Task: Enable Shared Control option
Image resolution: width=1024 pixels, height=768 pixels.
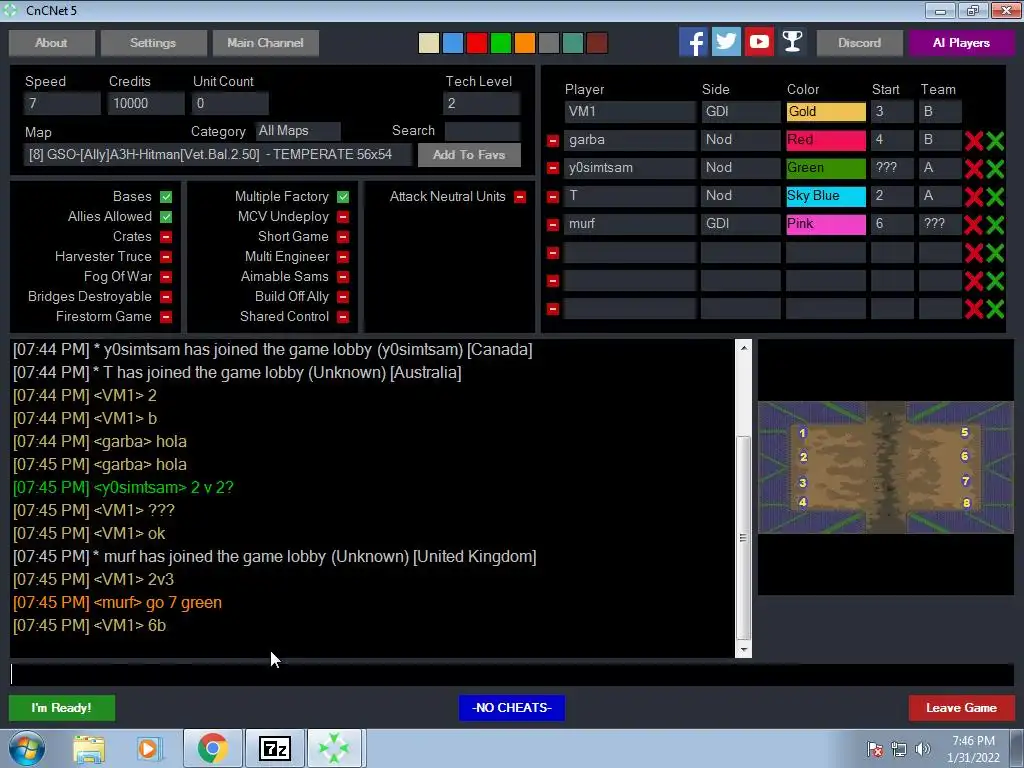Action: click(x=343, y=317)
